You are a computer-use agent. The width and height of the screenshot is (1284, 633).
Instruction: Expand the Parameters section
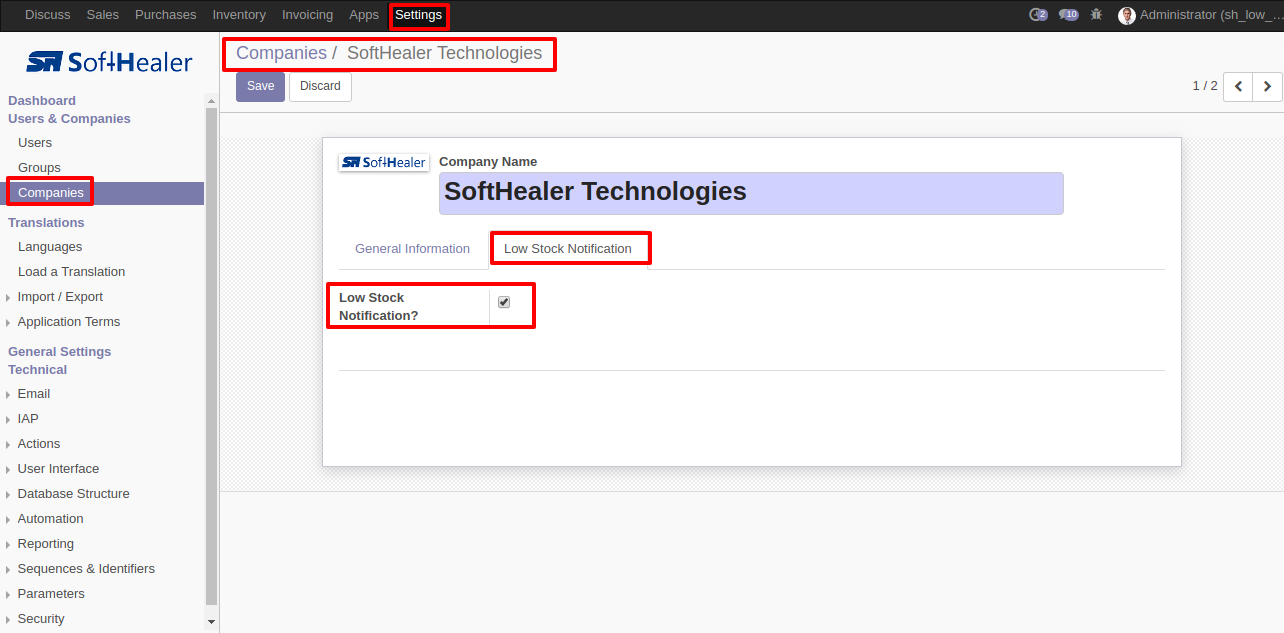[51, 594]
